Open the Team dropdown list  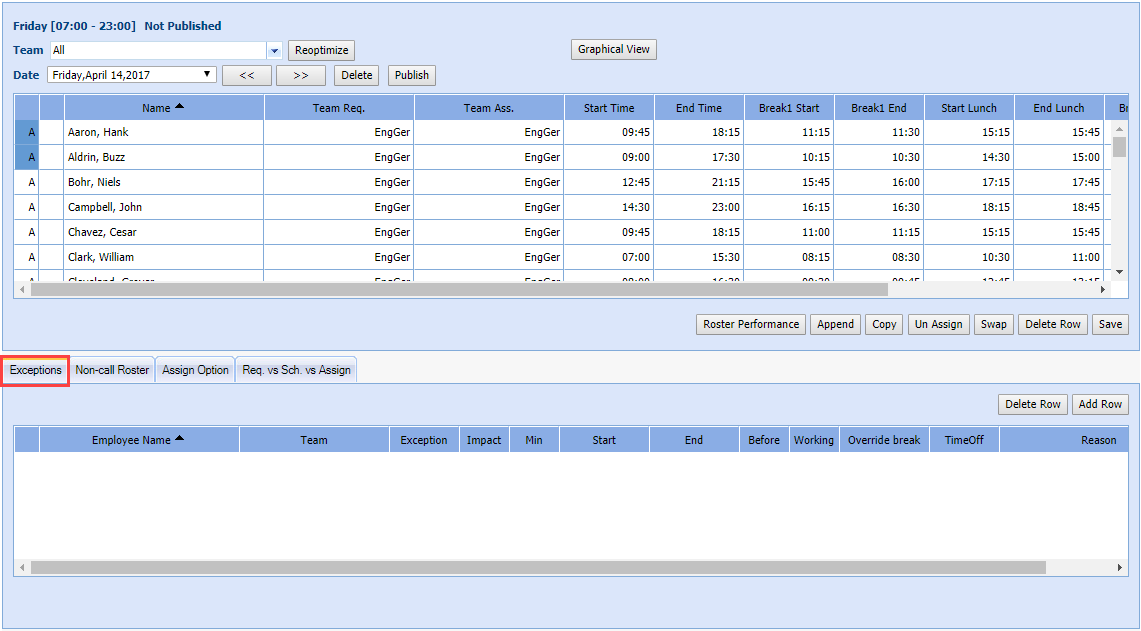click(275, 51)
